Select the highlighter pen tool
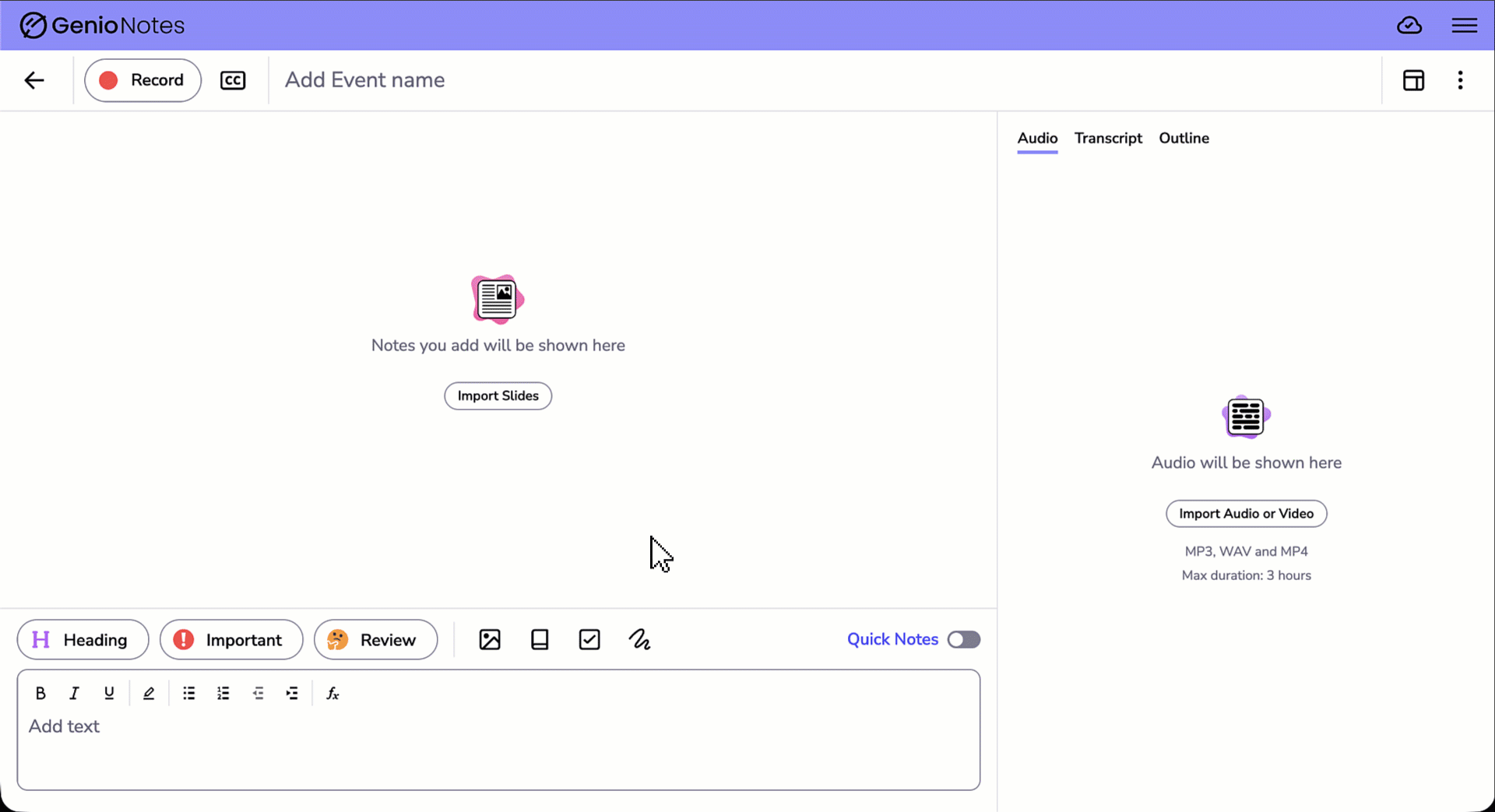Image resolution: width=1495 pixels, height=812 pixels. click(149, 694)
